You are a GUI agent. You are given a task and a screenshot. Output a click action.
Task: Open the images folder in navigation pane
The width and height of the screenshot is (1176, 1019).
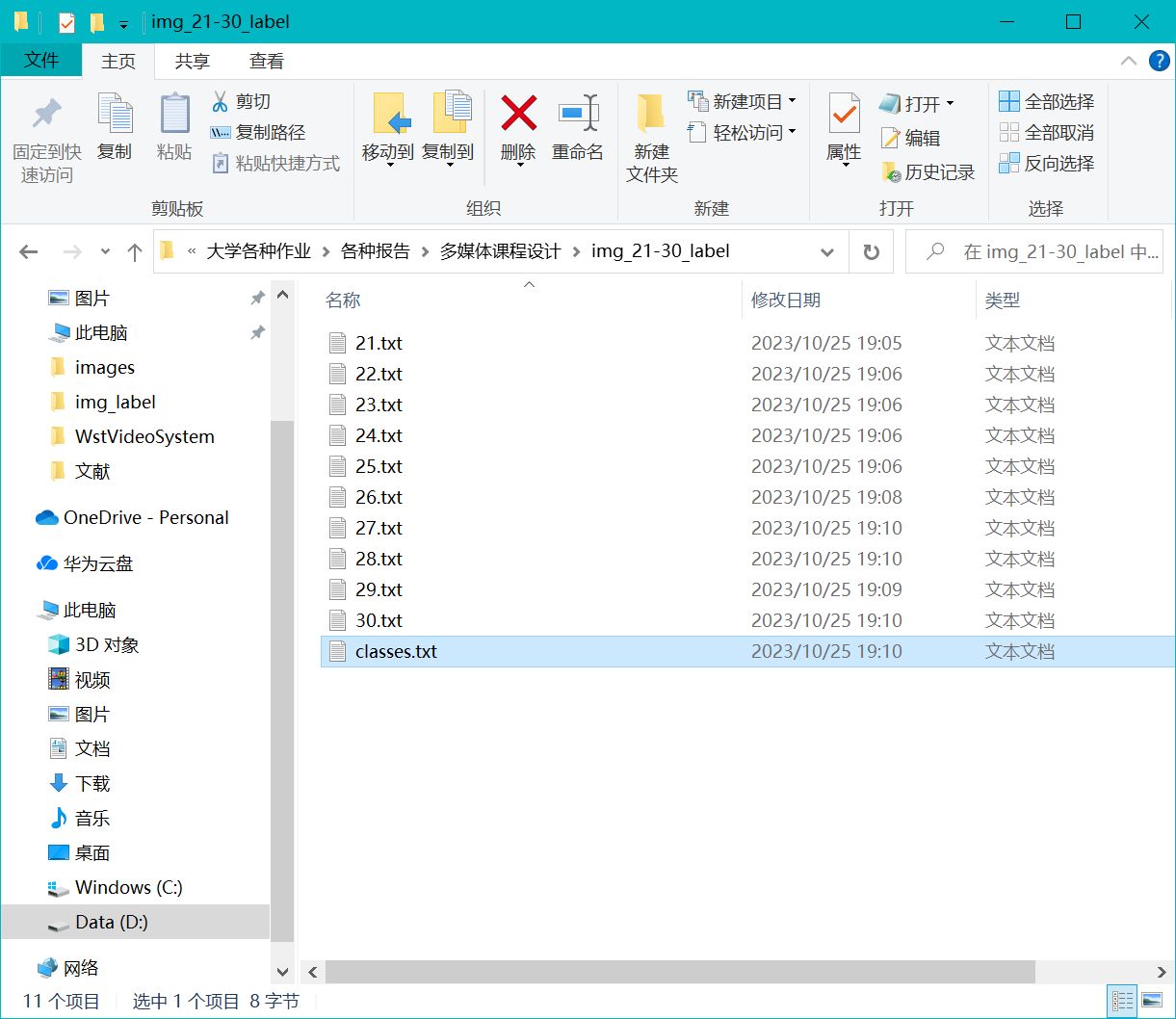click(x=105, y=367)
